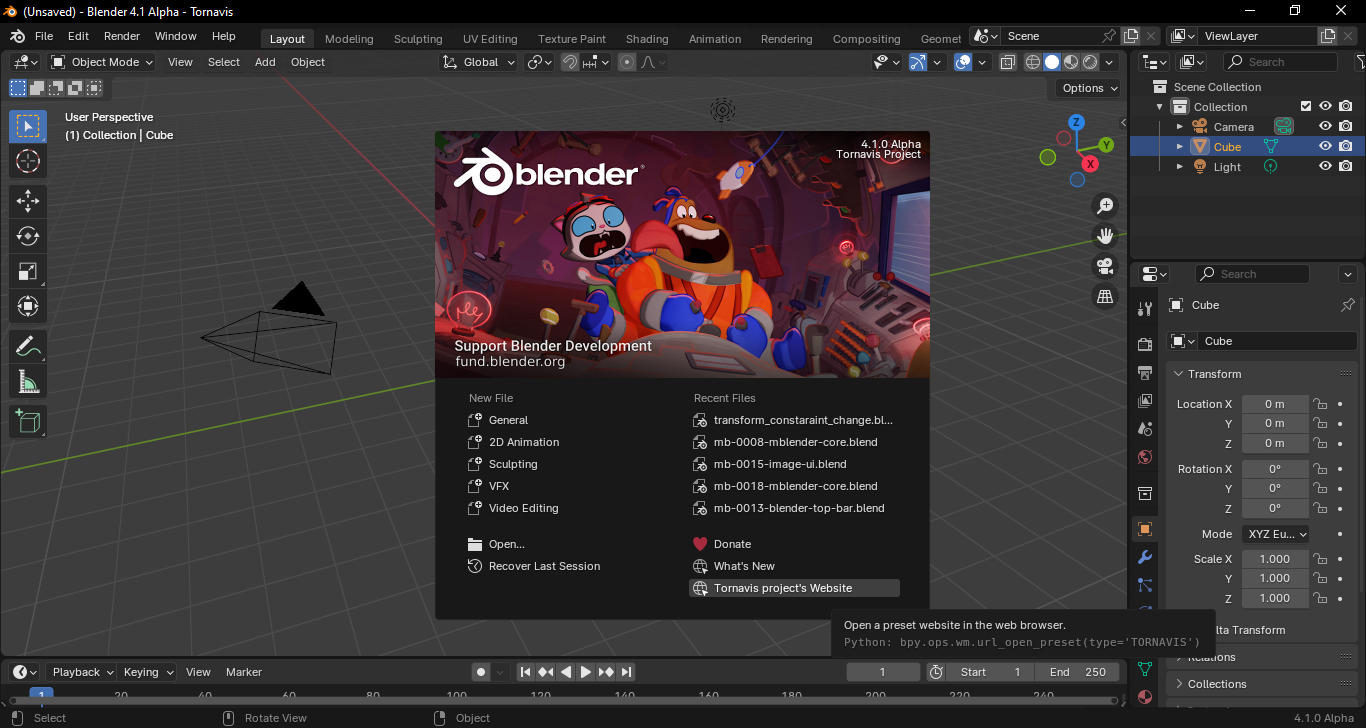This screenshot has height=728, width=1366.
Task: Select the Annotate tool
Action: click(28, 347)
